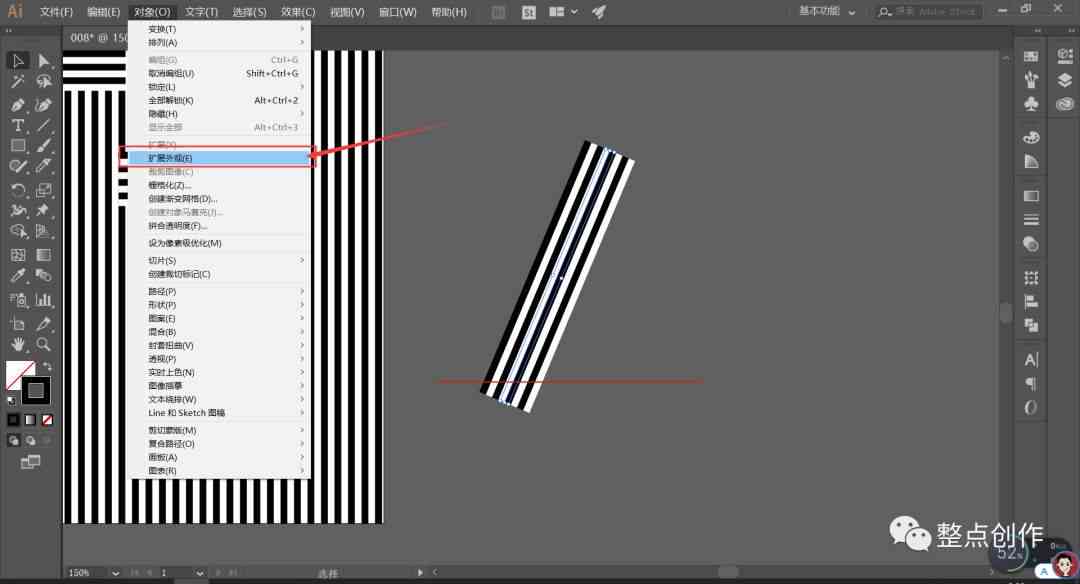Change the screen mode
This screenshot has width=1080, height=584.
click(30, 462)
